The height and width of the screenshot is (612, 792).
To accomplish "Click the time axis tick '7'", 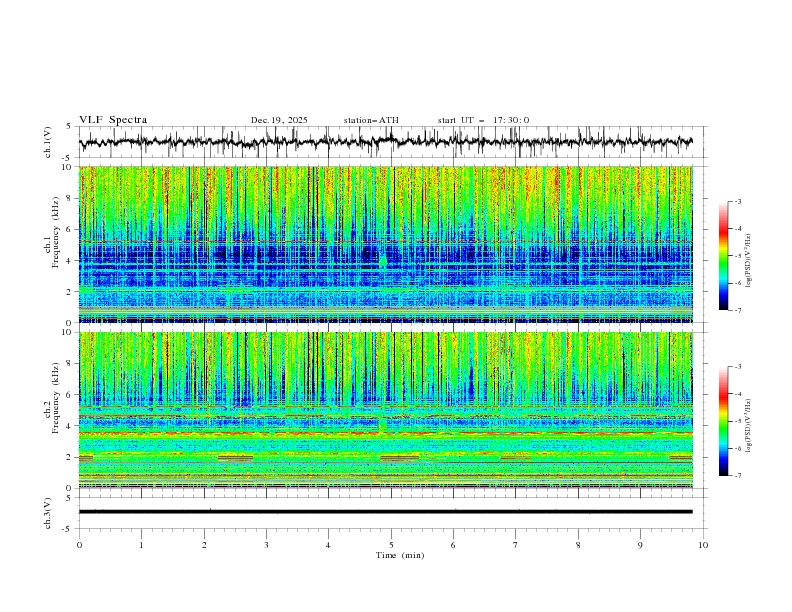I will [516, 545].
